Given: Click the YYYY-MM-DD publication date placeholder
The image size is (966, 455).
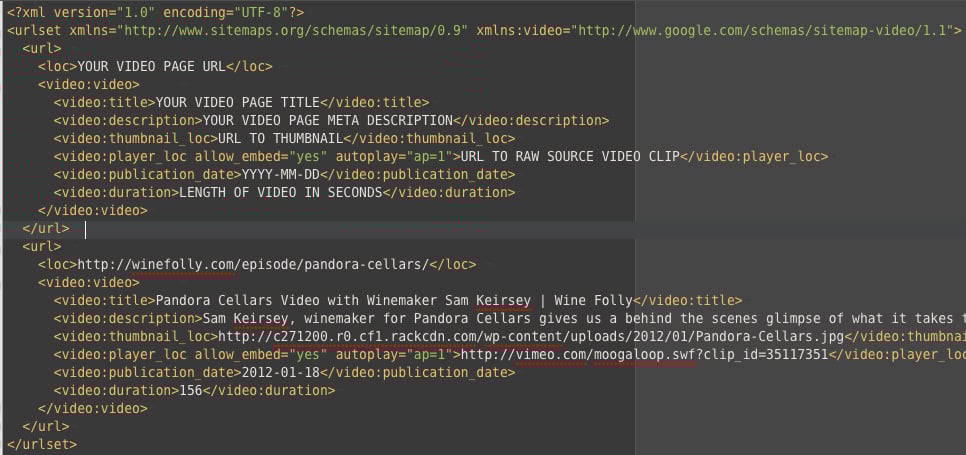Looking at the screenshot, I should pos(281,174).
